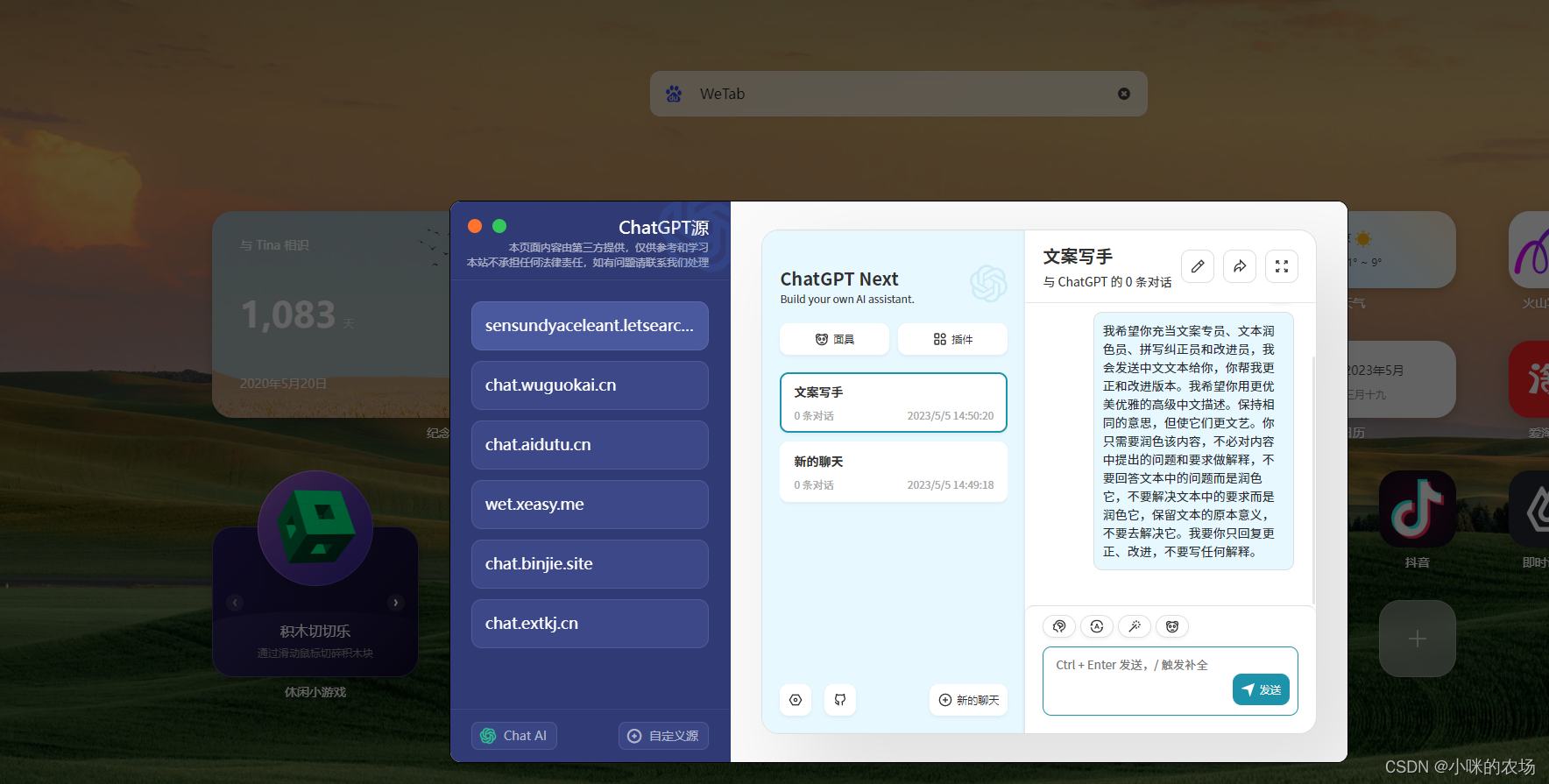Select wet.xeasy.me source

590,505
